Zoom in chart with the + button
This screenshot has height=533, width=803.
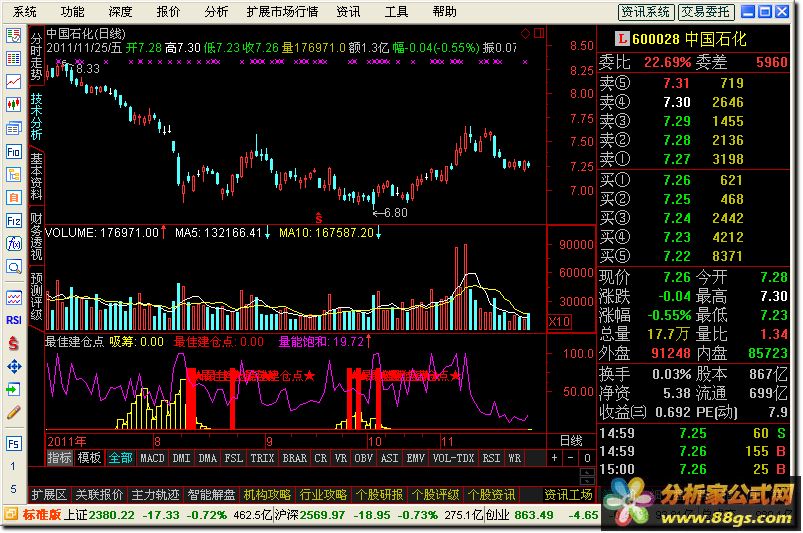(555, 458)
